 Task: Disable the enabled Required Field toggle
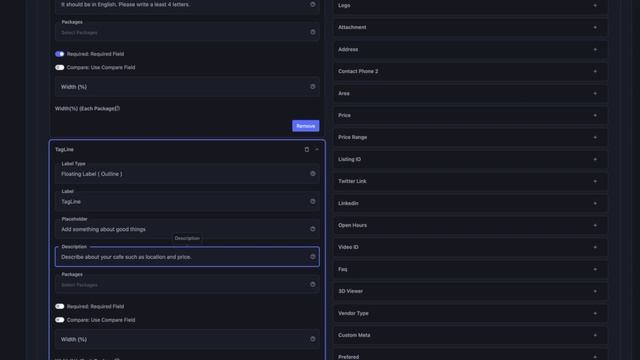click(60, 54)
